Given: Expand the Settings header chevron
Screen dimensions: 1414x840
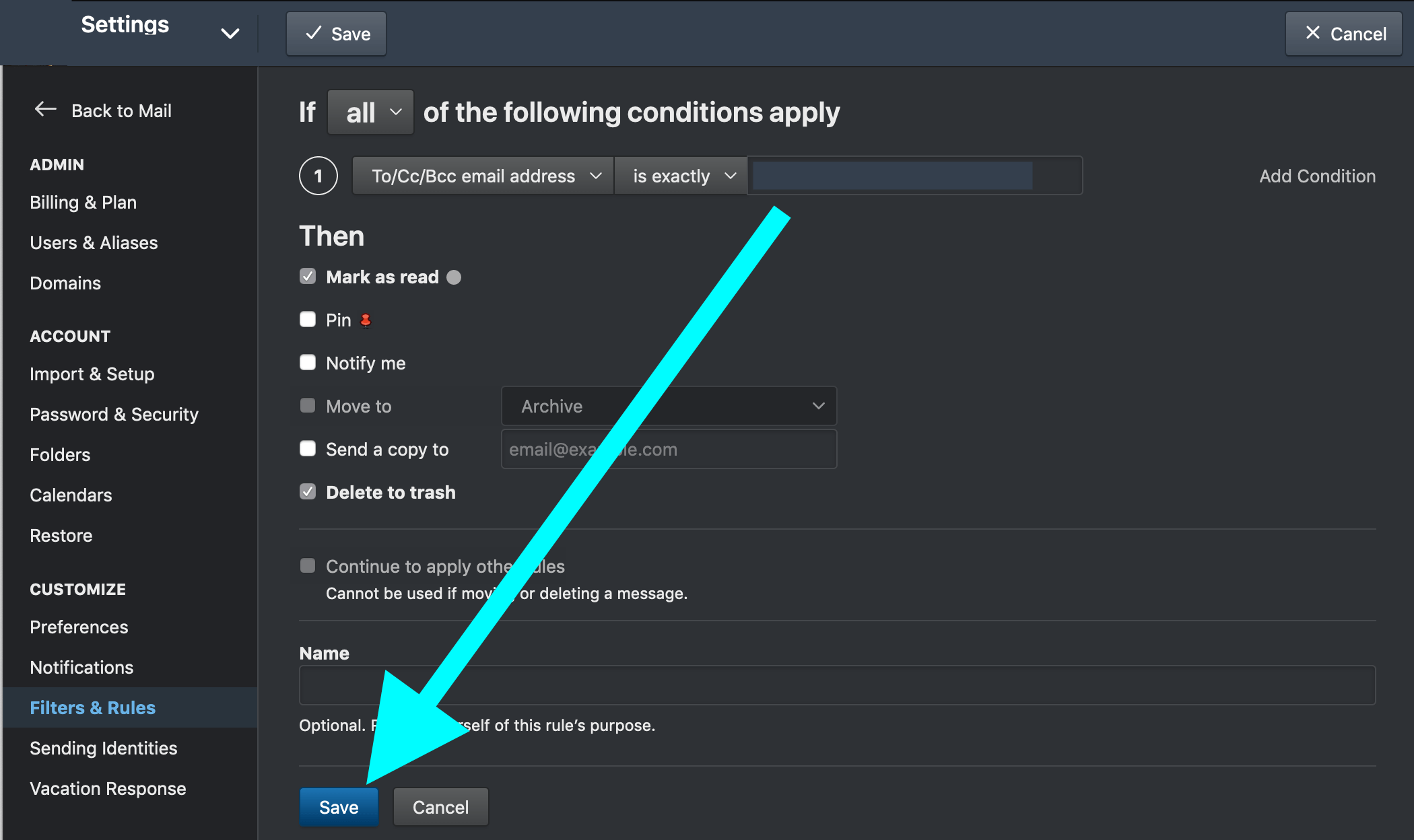Looking at the screenshot, I should point(230,33).
